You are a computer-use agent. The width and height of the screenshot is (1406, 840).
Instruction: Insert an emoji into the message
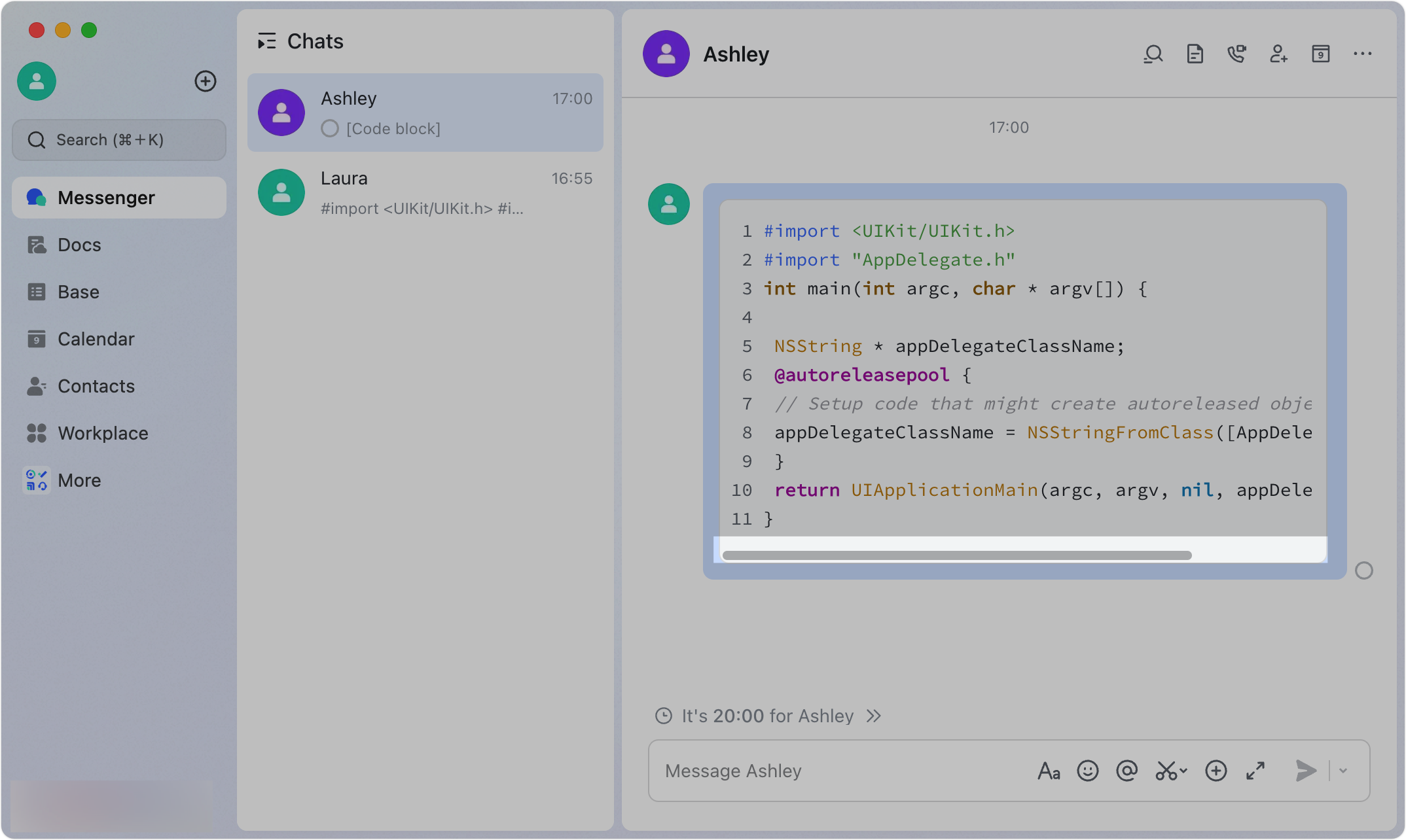tap(1088, 771)
